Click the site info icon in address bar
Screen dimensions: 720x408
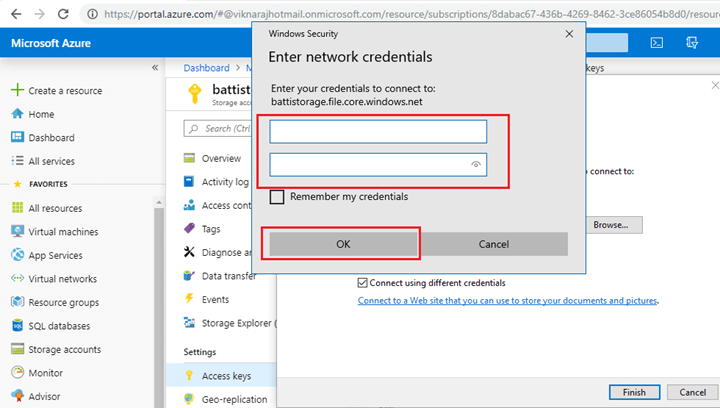[92, 14]
